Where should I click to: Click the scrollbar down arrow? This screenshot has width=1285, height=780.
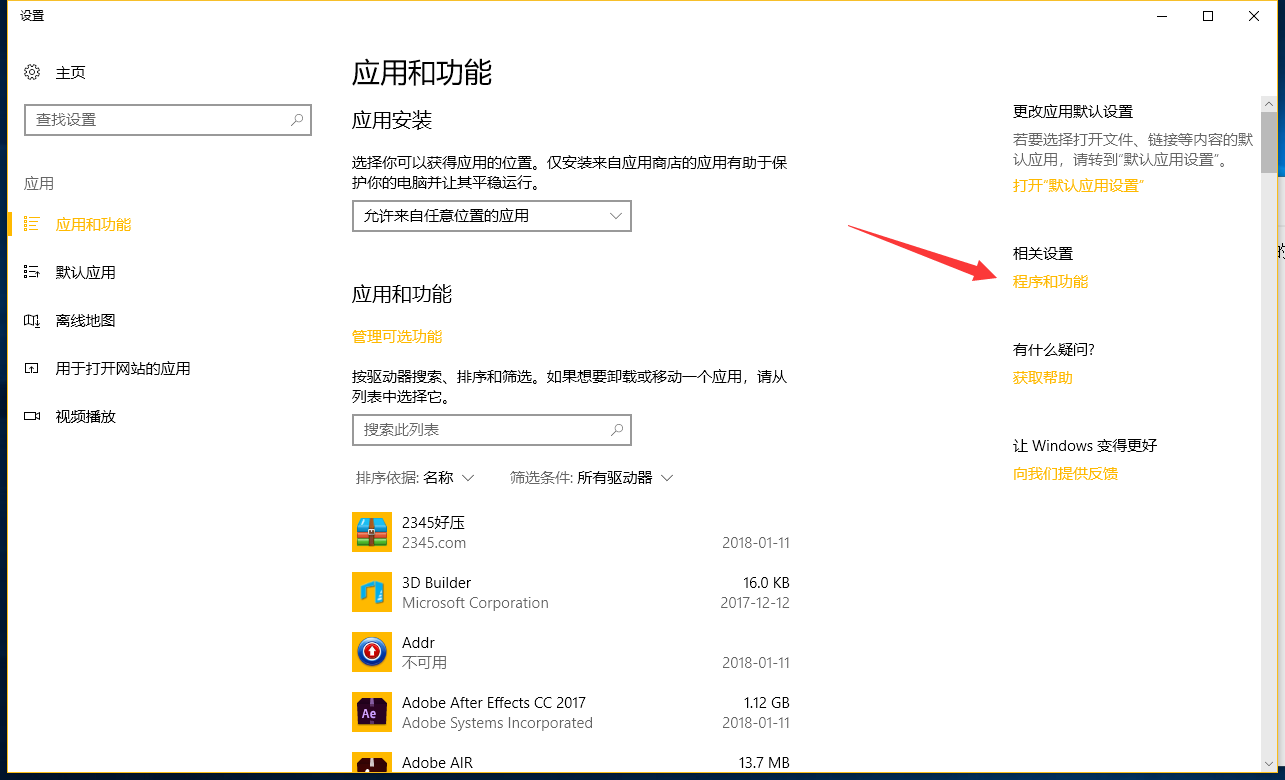click(x=1268, y=765)
